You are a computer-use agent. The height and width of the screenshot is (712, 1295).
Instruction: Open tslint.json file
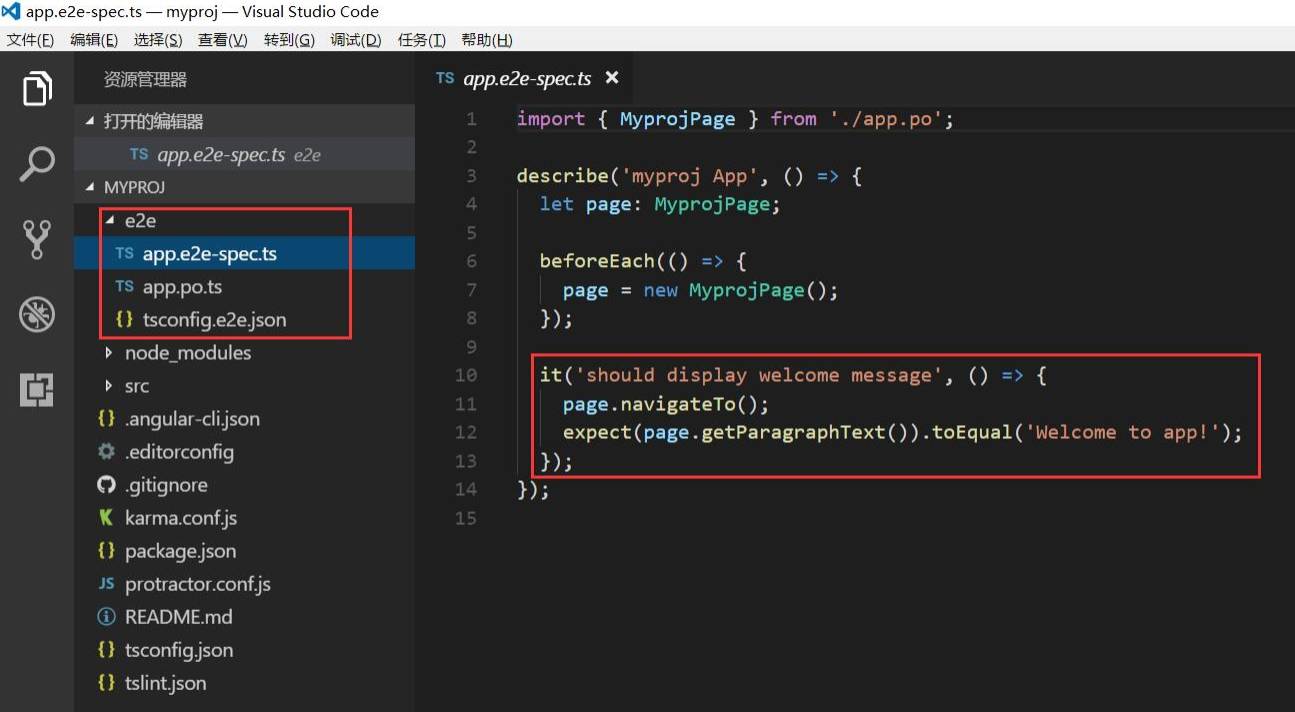[x=245, y=683]
